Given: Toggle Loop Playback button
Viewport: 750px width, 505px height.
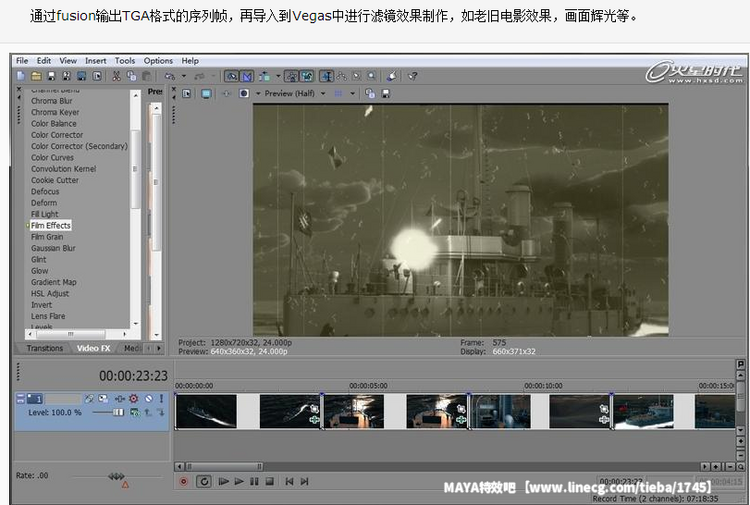Looking at the screenshot, I should point(204,482).
